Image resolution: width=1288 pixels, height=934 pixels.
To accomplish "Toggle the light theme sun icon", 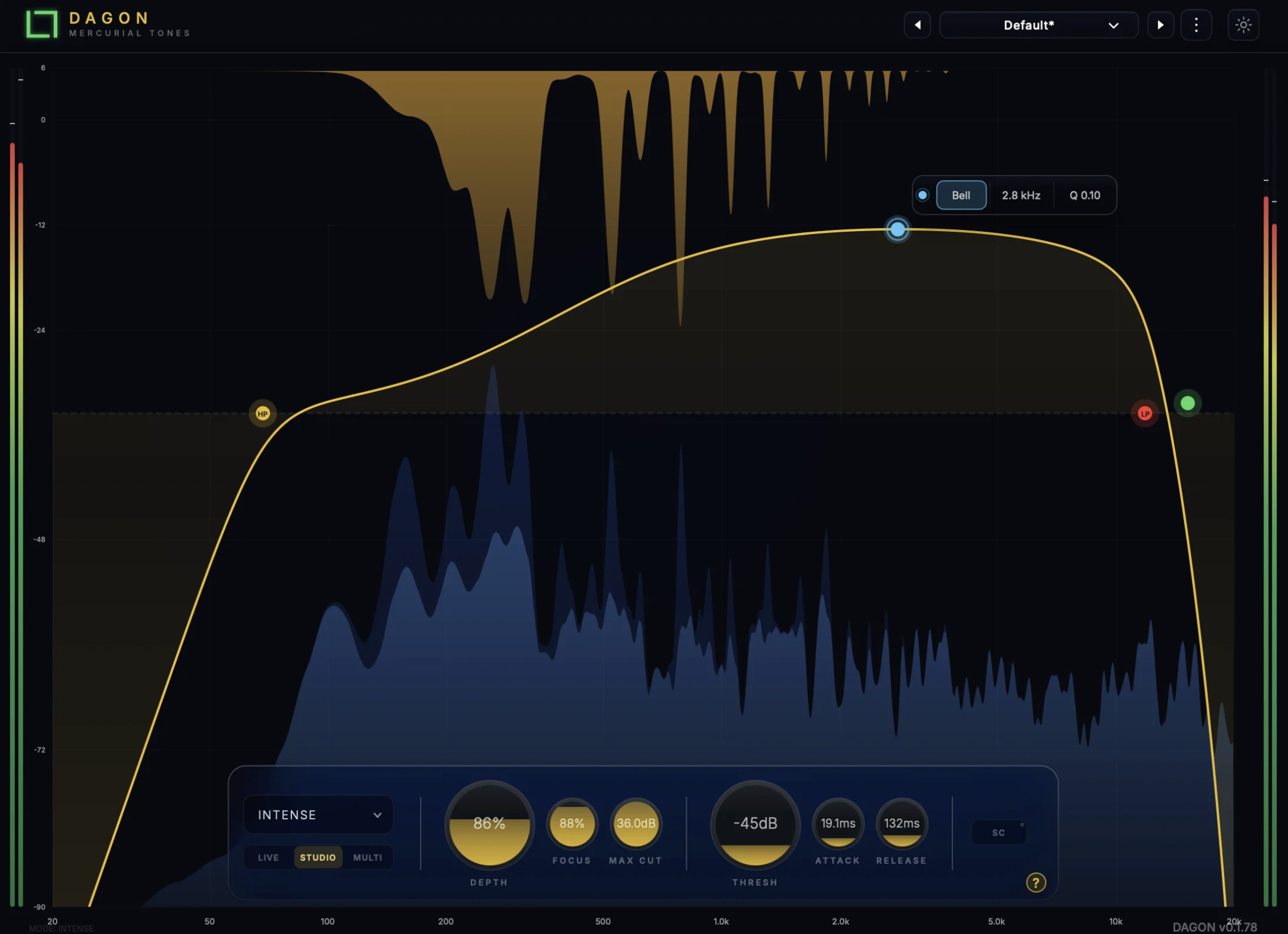I will tap(1244, 25).
